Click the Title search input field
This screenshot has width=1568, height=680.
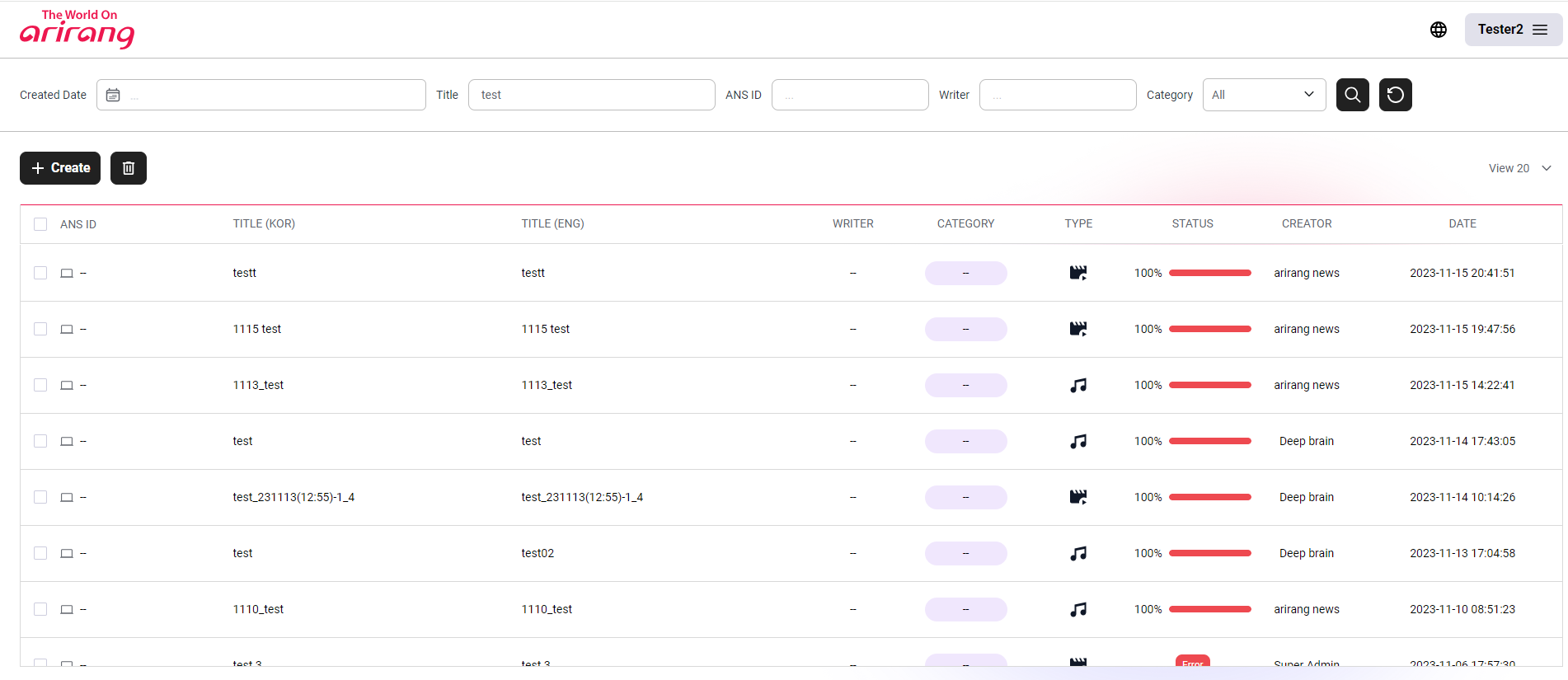pyautogui.click(x=591, y=95)
